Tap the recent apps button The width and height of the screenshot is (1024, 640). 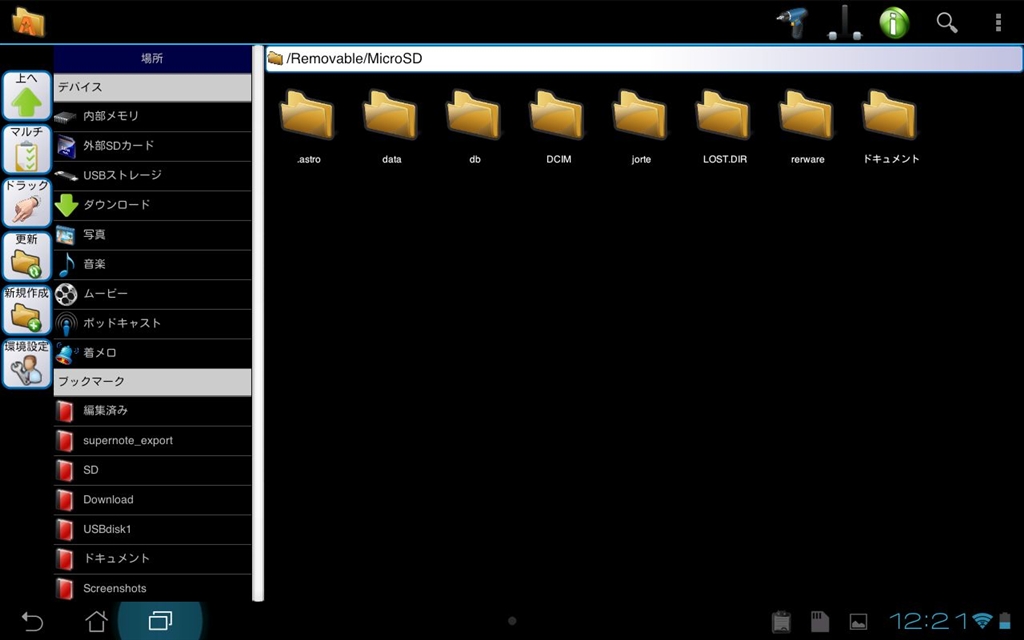coord(160,620)
